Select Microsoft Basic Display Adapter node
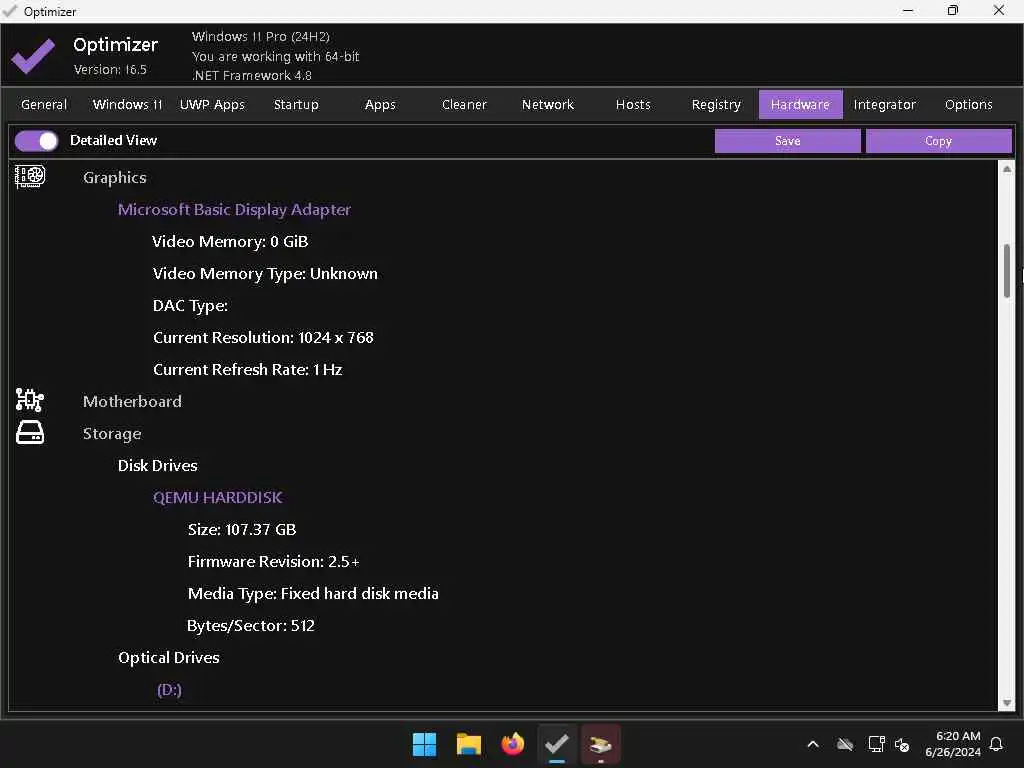The image size is (1024, 768). coord(234,210)
